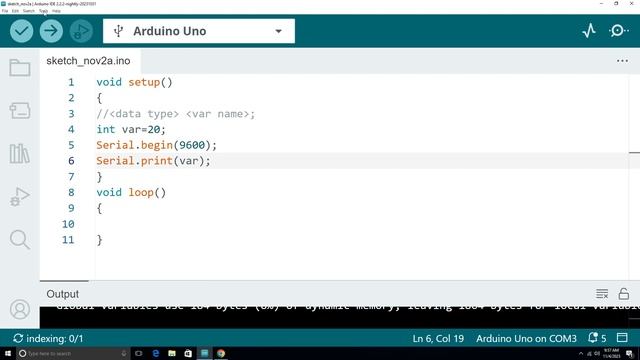Click the indexing sync status icon
The width and height of the screenshot is (640, 360).
(18, 338)
